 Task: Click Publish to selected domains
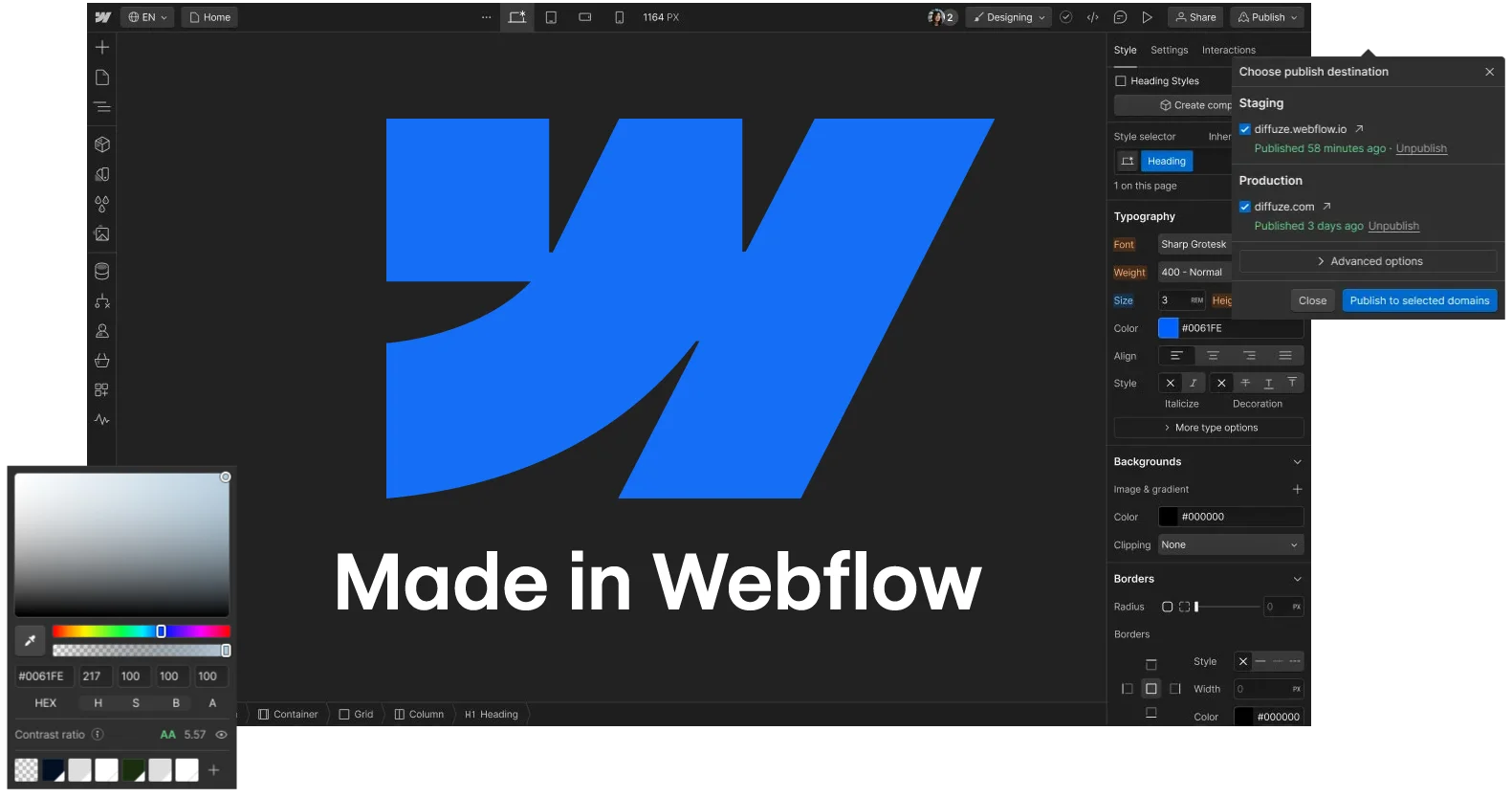pos(1419,300)
